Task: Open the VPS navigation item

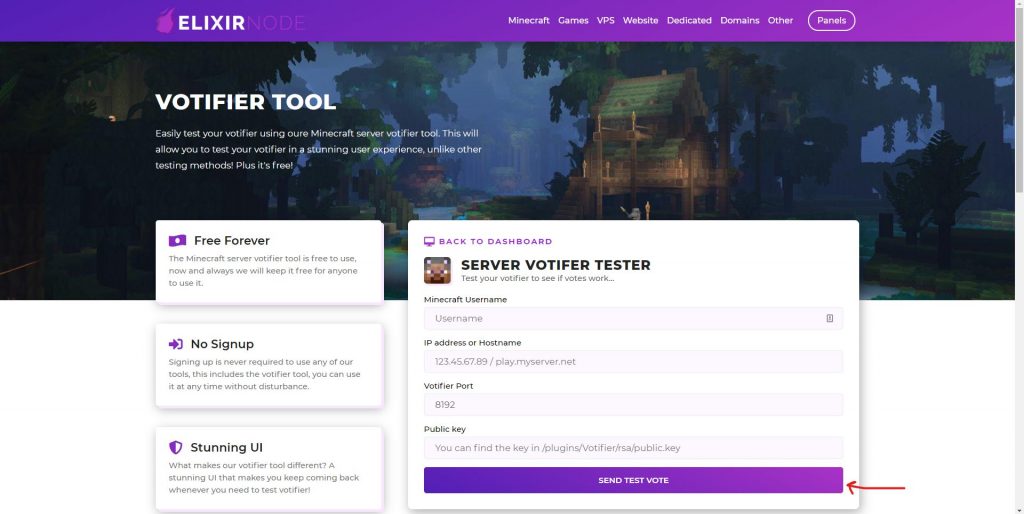Action: (605, 20)
